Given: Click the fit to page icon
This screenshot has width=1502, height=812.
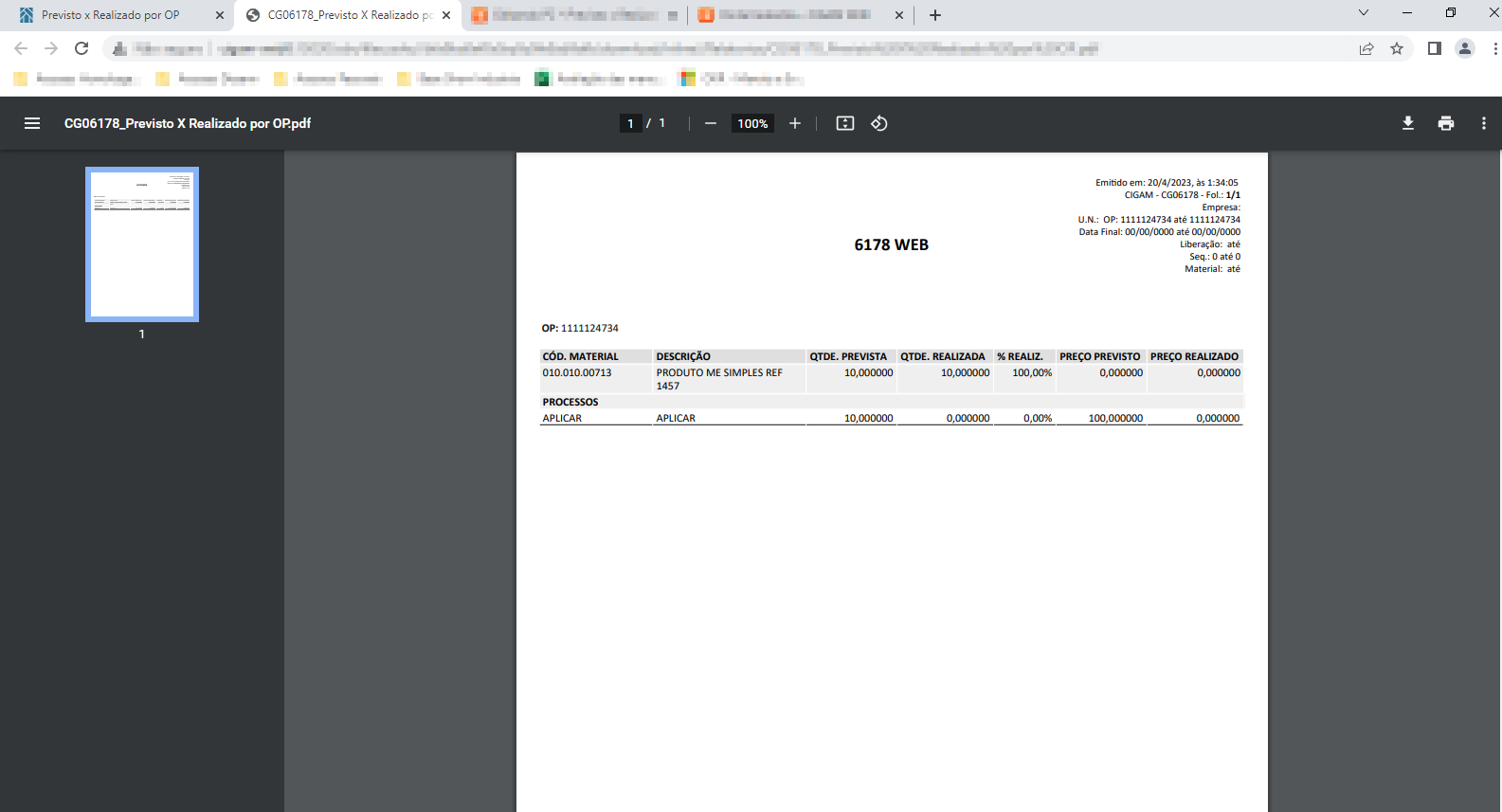Looking at the screenshot, I should [x=845, y=123].
